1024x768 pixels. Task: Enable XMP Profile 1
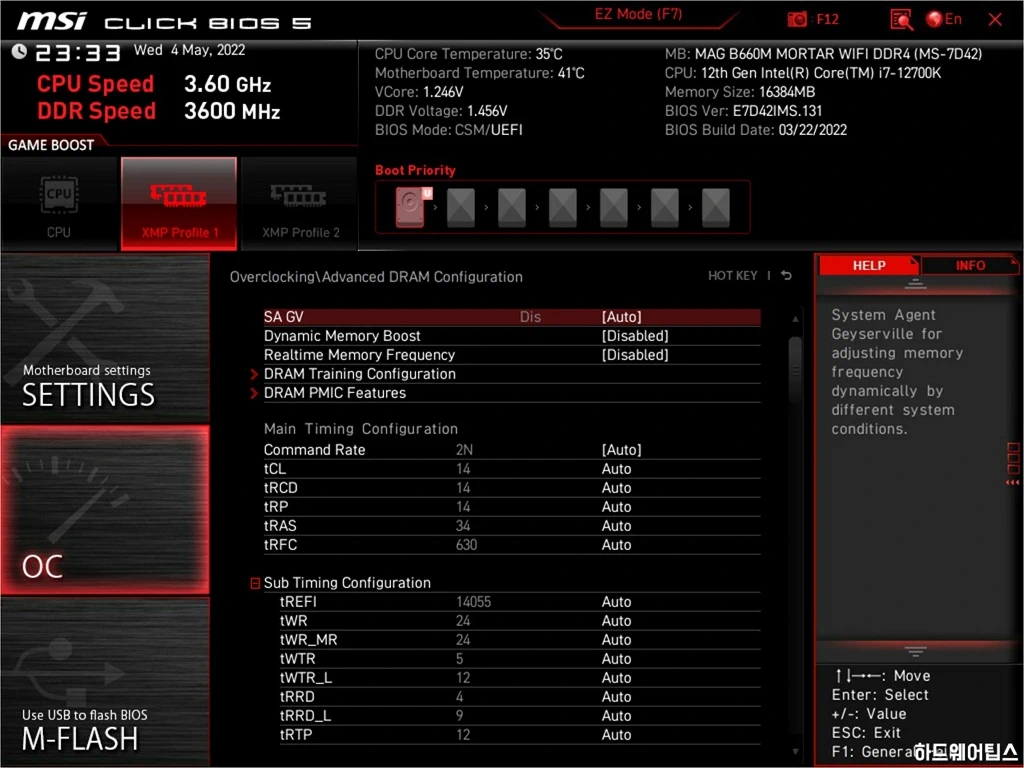179,203
